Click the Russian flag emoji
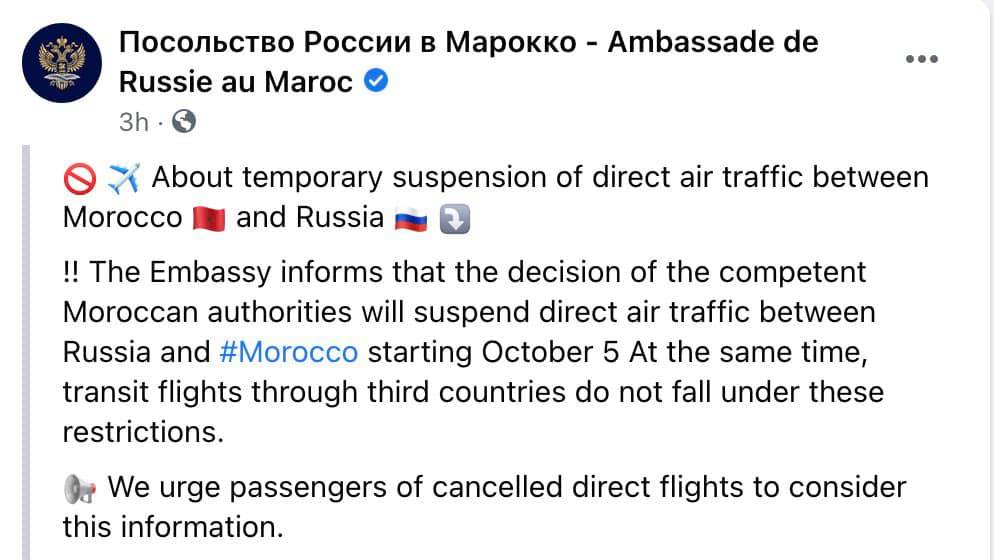This screenshot has width=994, height=560. point(411,219)
